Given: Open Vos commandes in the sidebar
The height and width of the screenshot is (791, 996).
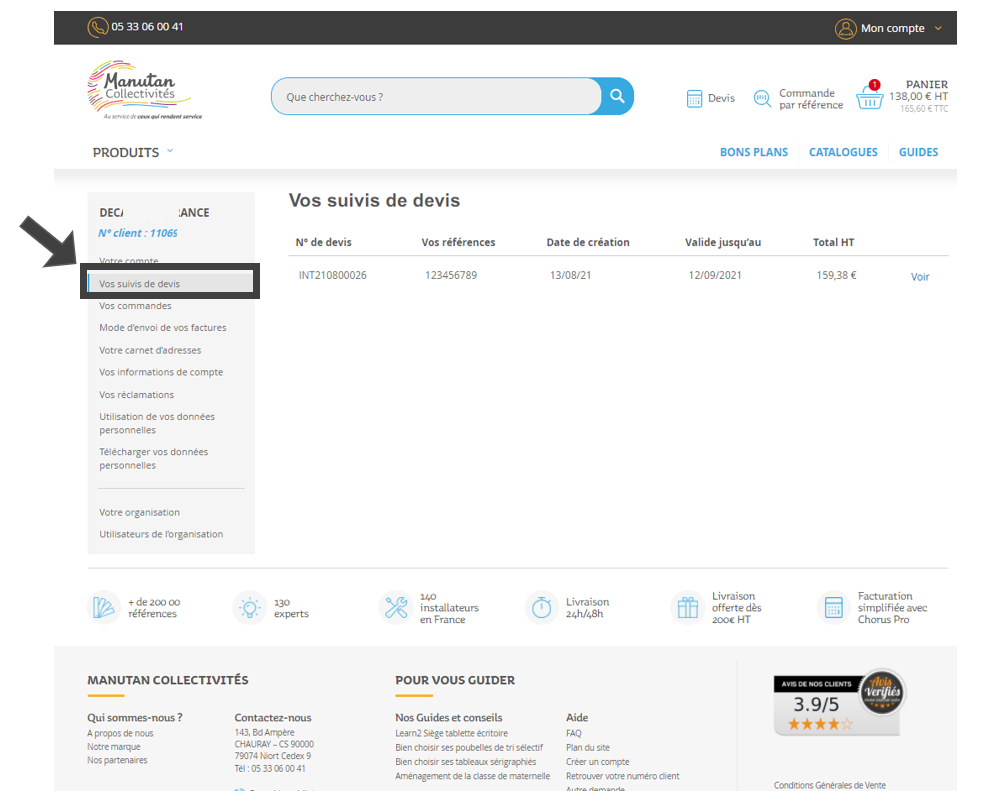Looking at the screenshot, I should (135, 306).
